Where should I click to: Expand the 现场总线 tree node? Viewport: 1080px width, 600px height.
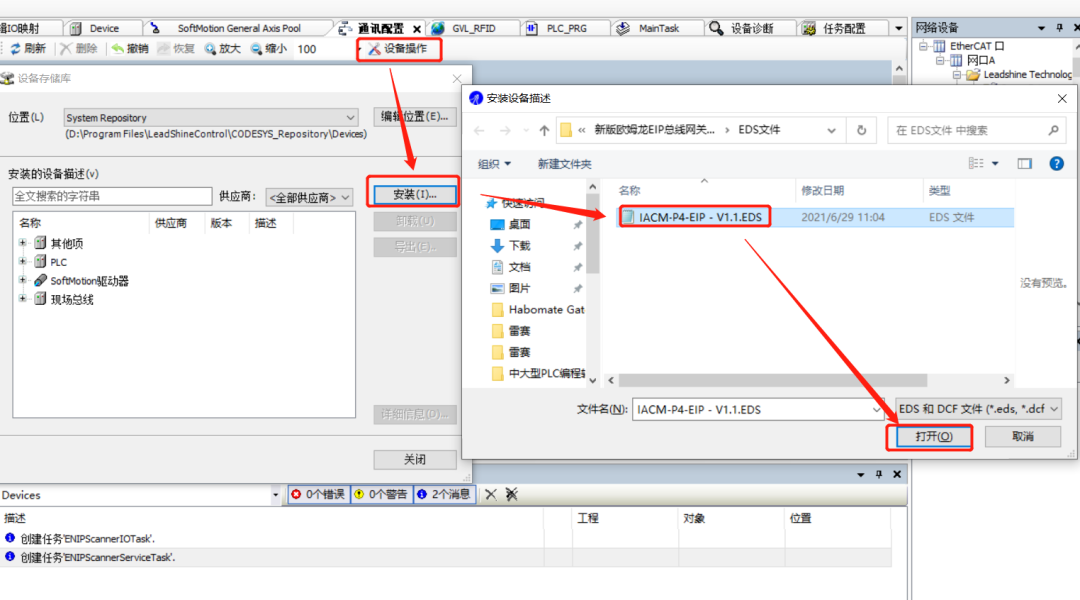pos(22,299)
